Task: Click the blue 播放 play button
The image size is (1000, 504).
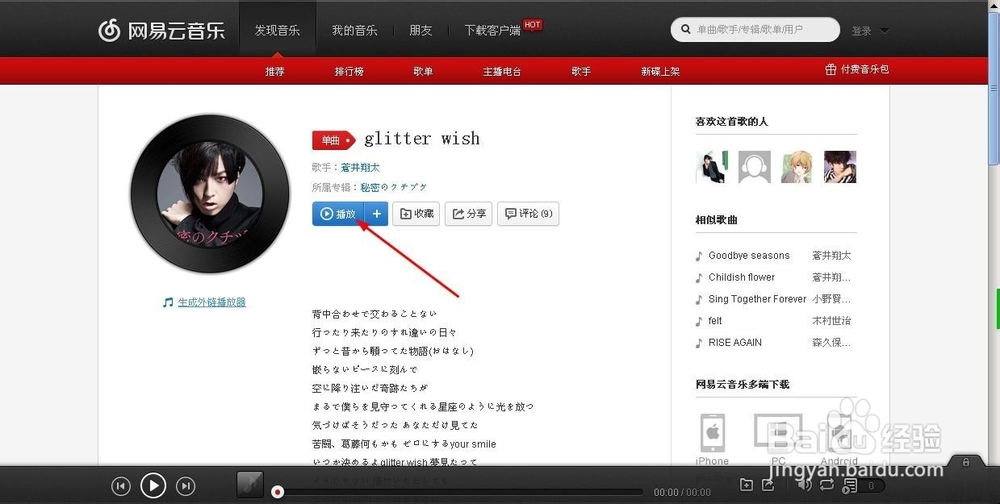Action: [x=338, y=214]
